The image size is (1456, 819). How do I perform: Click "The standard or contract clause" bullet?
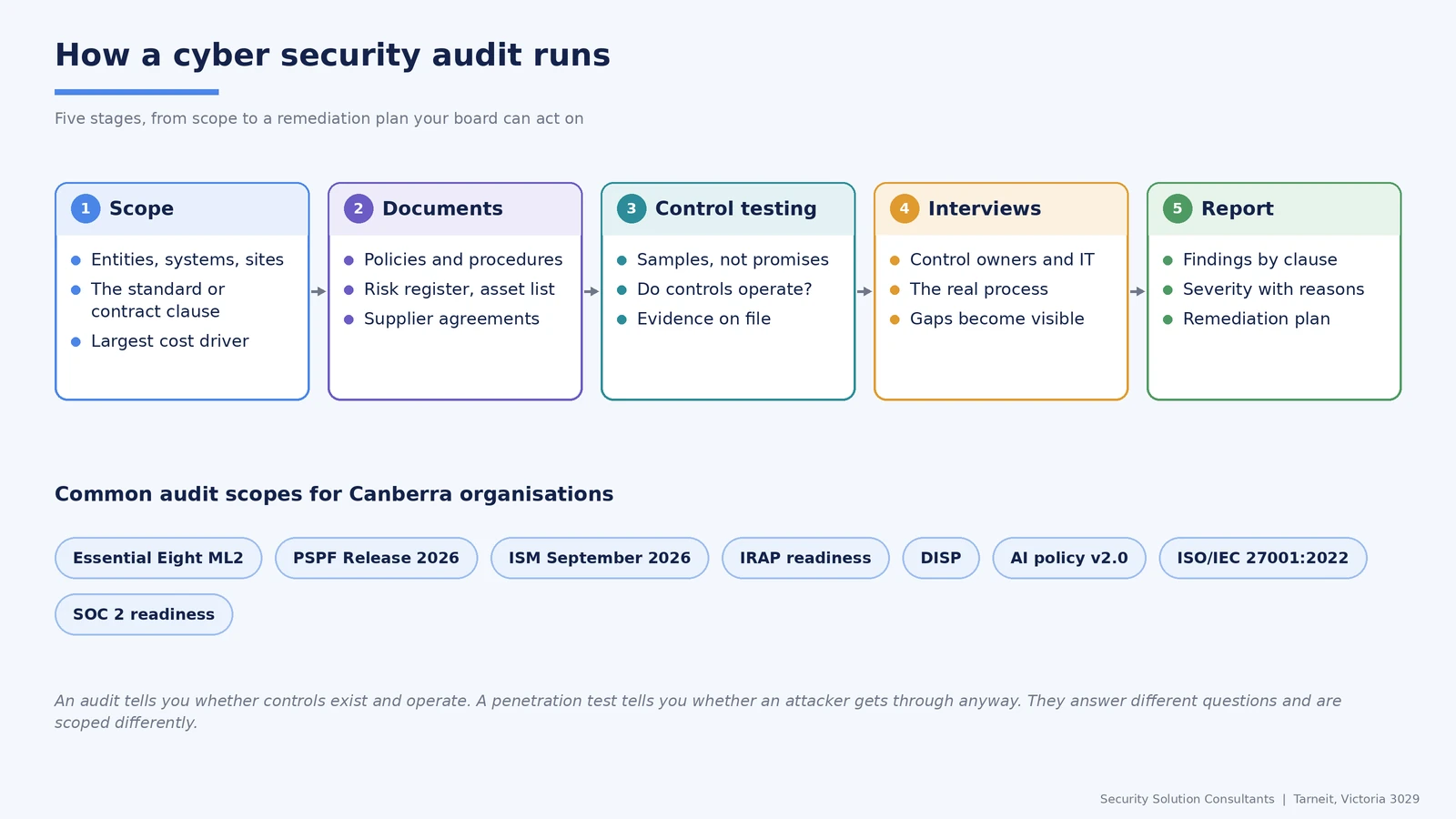(x=157, y=300)
